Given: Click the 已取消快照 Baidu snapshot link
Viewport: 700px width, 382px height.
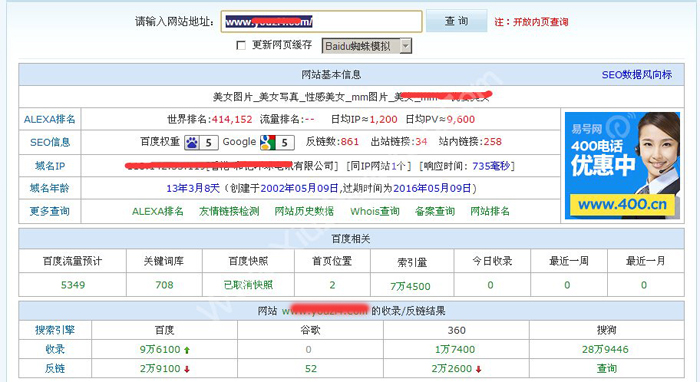Looking at the screenshot, I should [x=248, y=285].
